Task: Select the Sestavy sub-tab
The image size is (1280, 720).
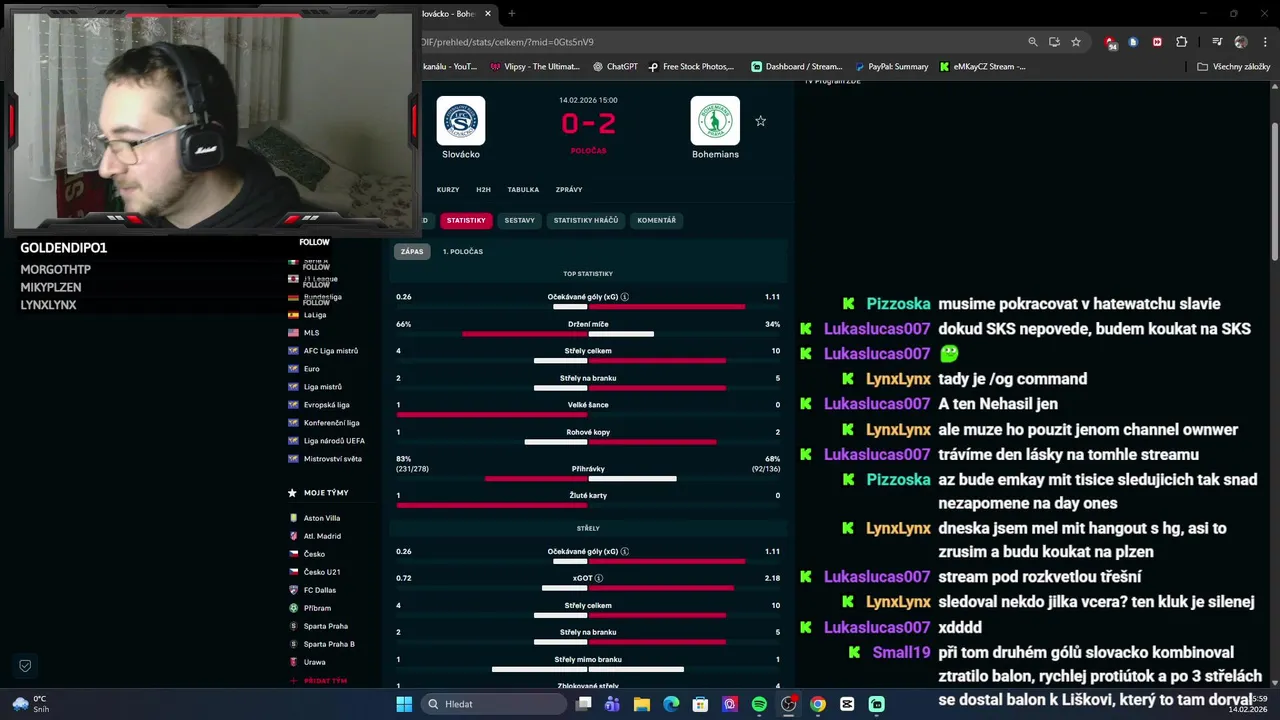Action: [x=519, y=220]
